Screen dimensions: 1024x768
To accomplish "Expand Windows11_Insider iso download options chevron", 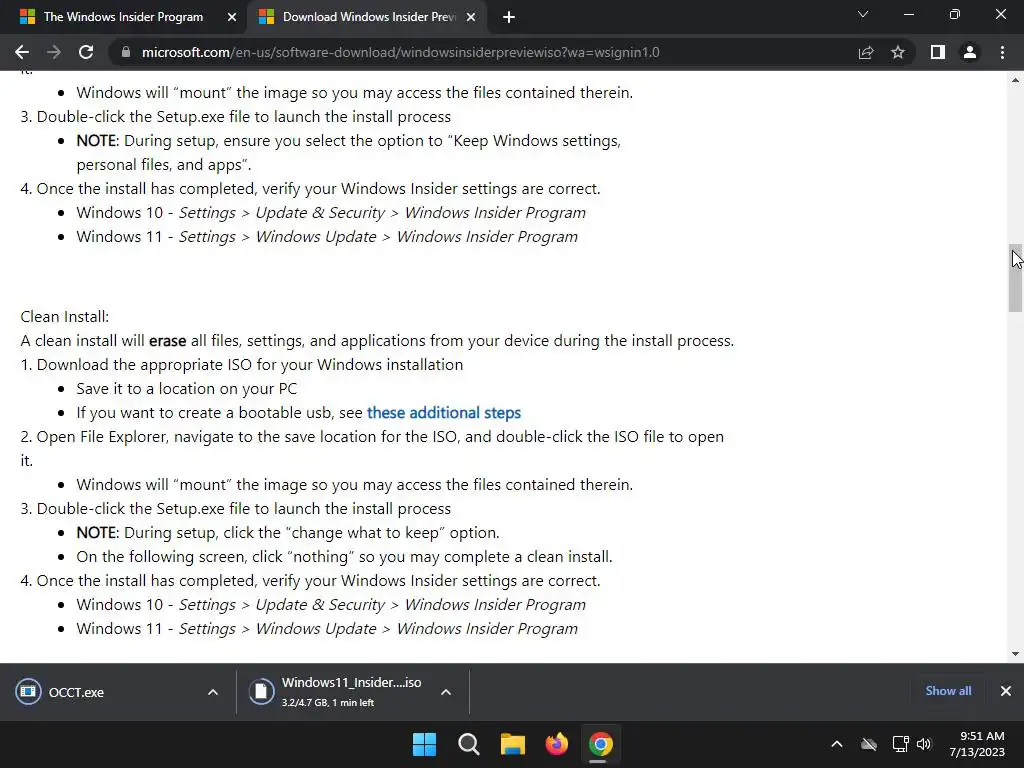I will 446,692.
